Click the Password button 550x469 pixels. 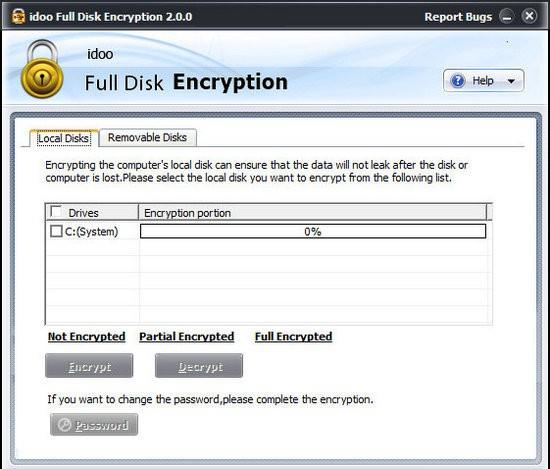94,425
